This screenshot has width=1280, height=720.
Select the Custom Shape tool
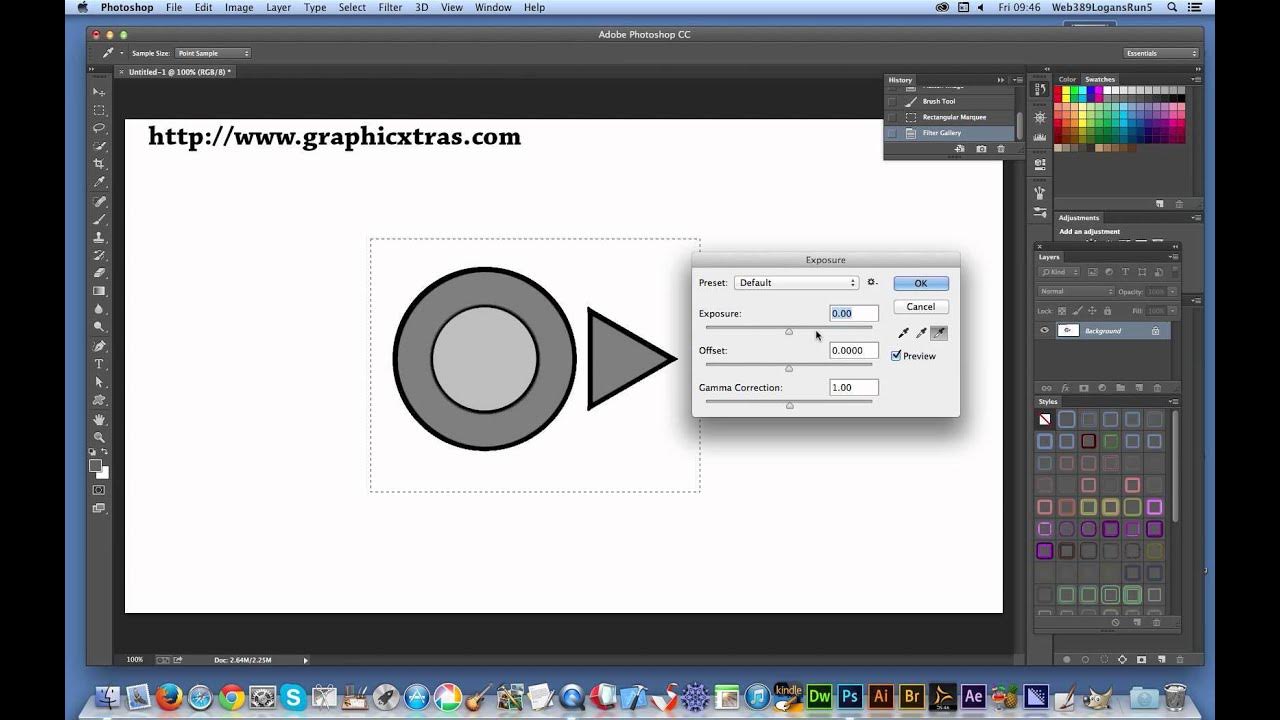point(99,400)
